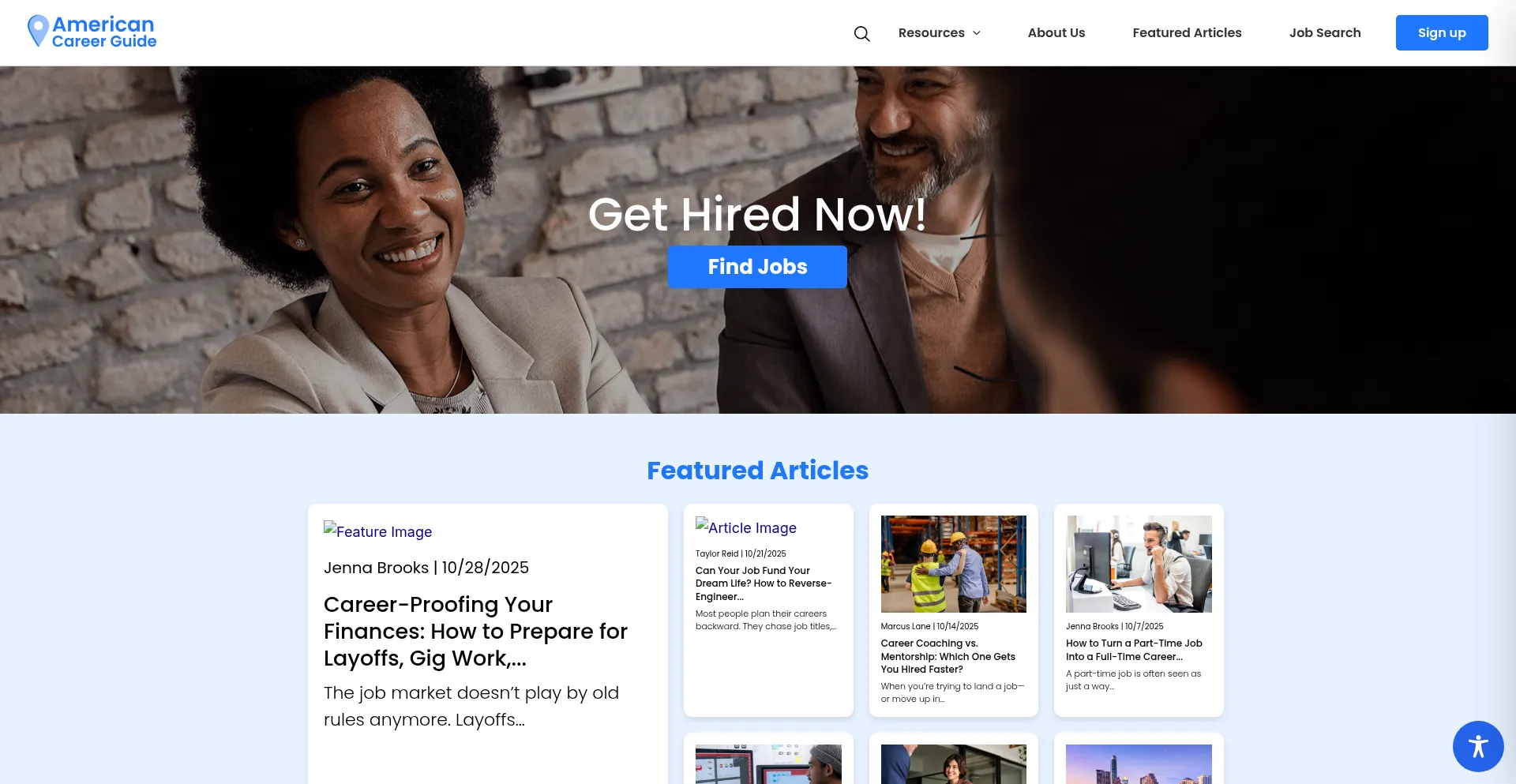Open the accessibility widget icon
Viewport: 1516px width, 784px height.
coord(1478,746)
